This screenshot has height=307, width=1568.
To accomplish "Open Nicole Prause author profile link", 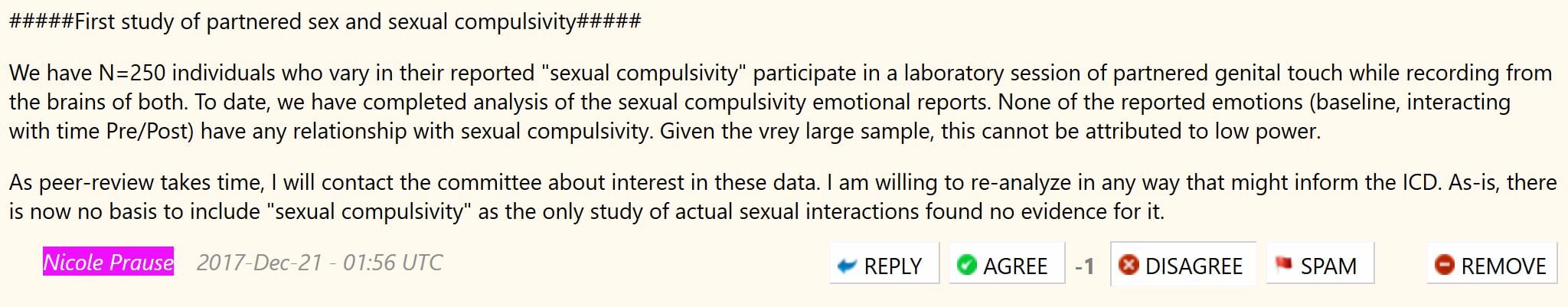I will coord(108,263).
